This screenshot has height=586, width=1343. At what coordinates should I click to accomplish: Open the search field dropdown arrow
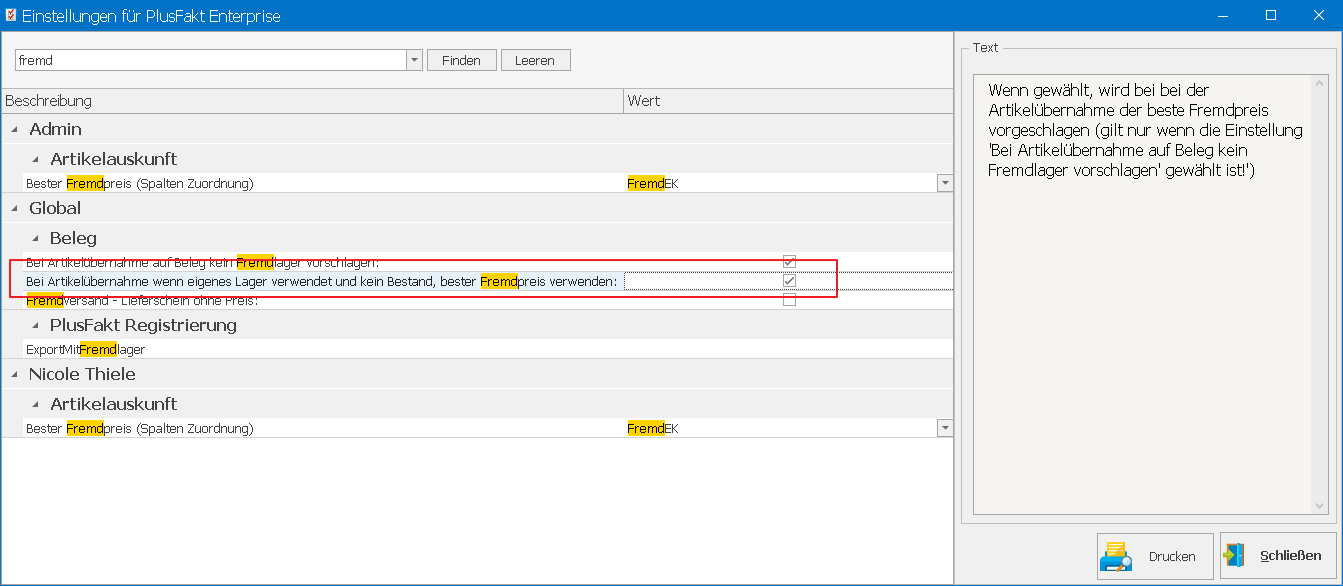(x=414, y=60)
